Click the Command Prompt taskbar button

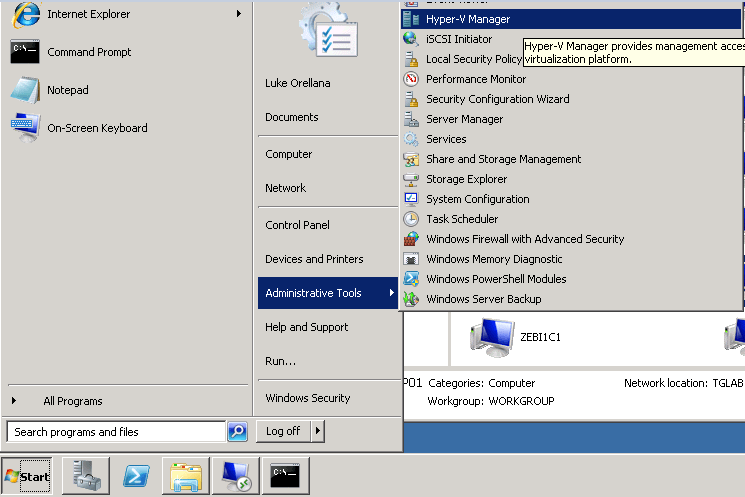[x=286, y=476]
